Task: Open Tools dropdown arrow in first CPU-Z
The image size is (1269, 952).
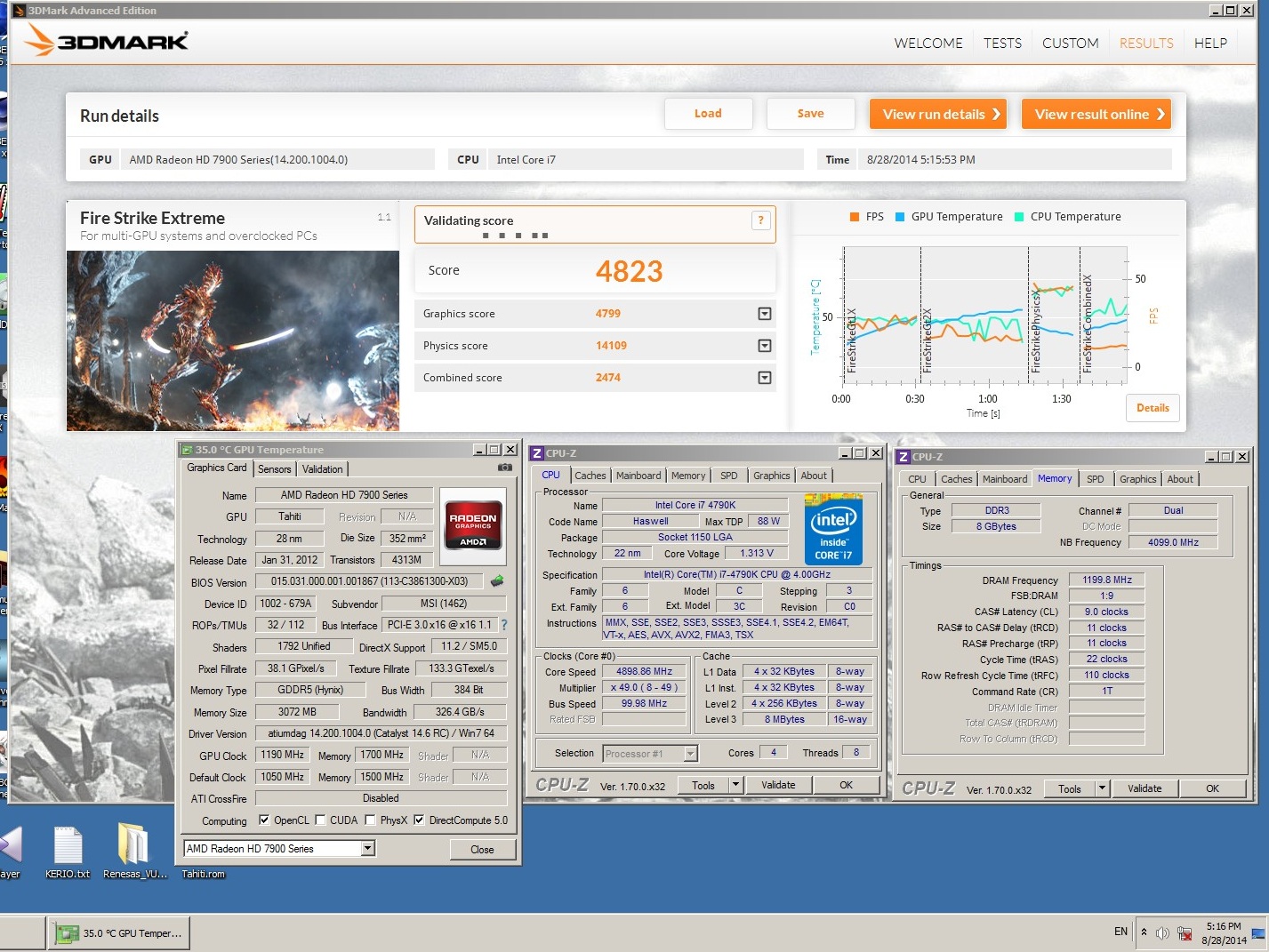Action: pyautogui.click(x=735, y=785)
